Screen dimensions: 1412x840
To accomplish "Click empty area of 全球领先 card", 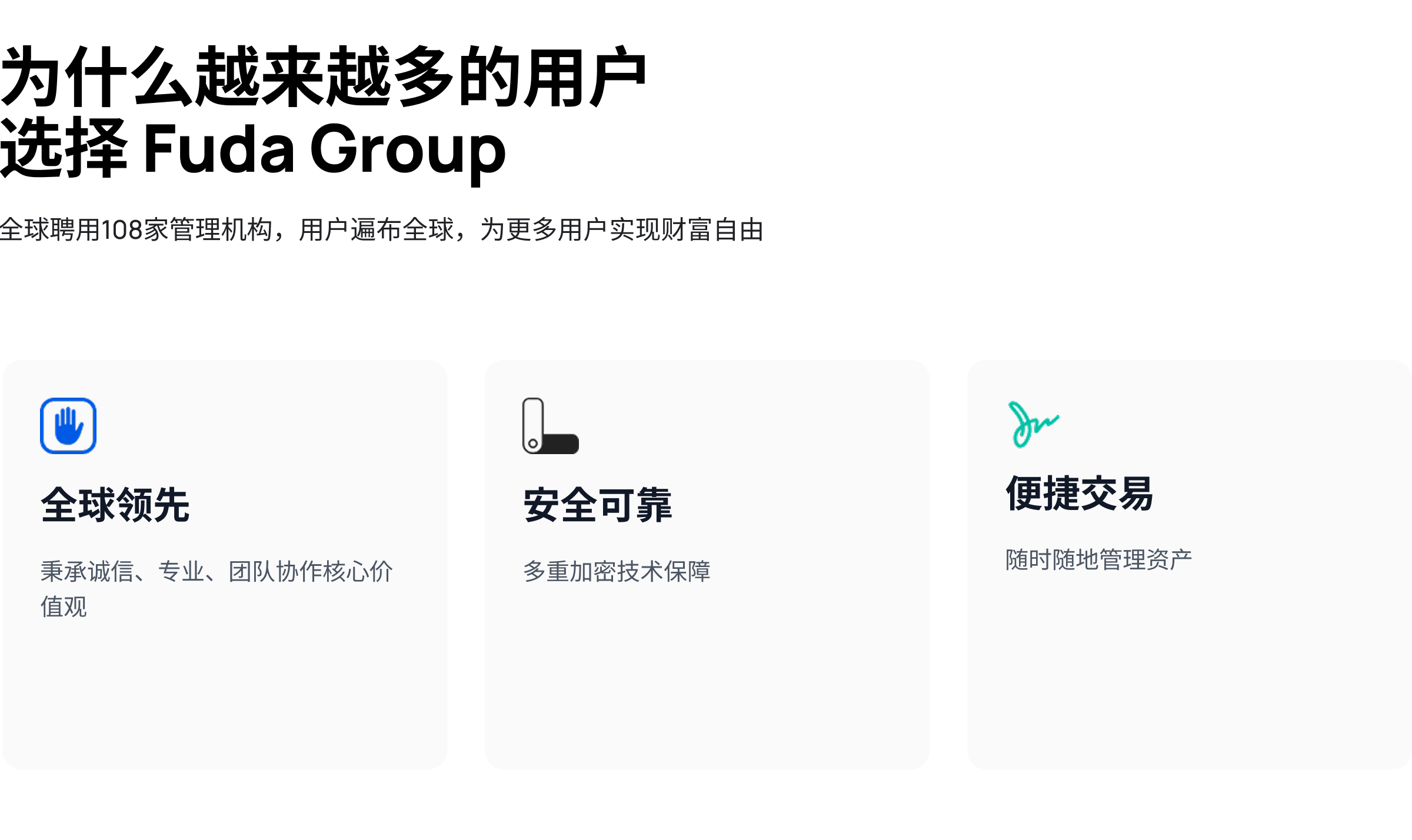I will (224, 694).
